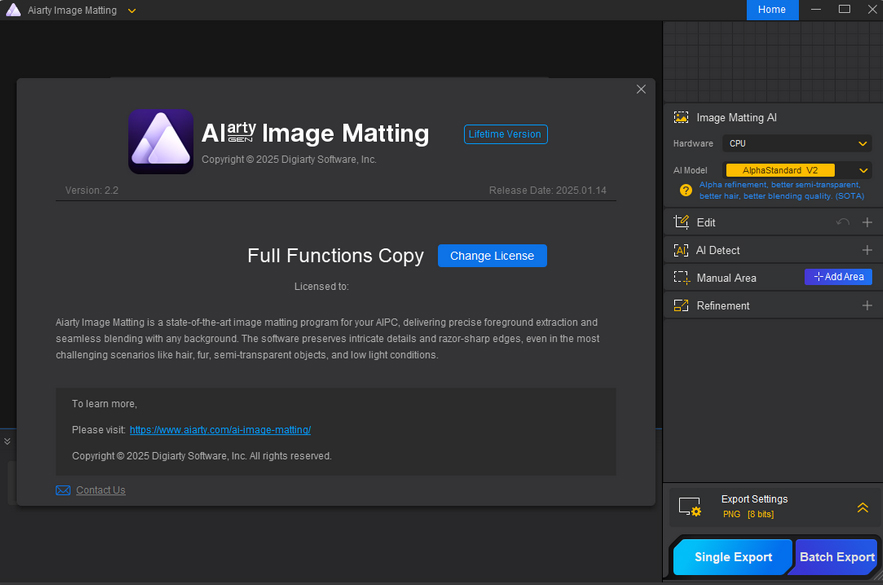Image resolution: width=883 pixels, height=585 pixels.
Task: Open the aiarty.com ai-image-matting link
Action: (x=220, y=430)
